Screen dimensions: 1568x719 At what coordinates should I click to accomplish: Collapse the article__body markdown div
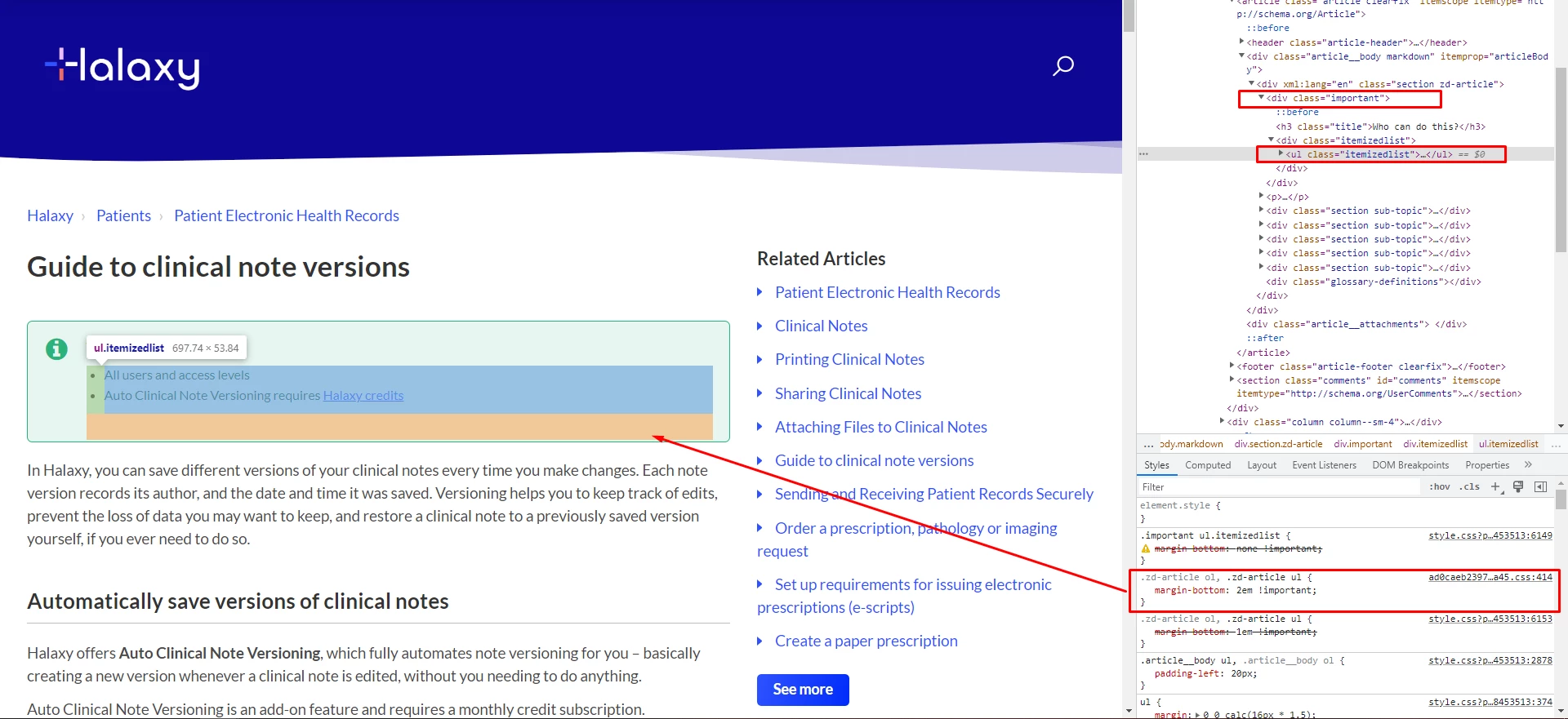click(1242, 55)
